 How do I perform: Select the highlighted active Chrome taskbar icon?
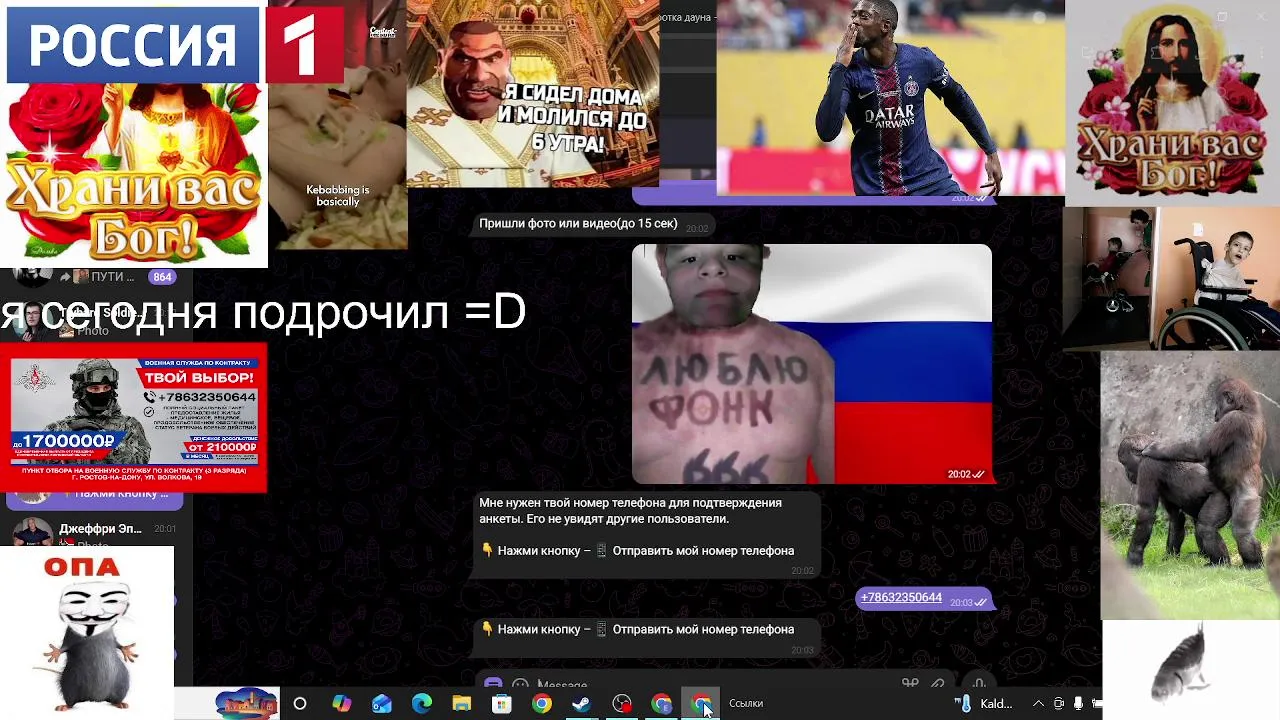(701, 704)
